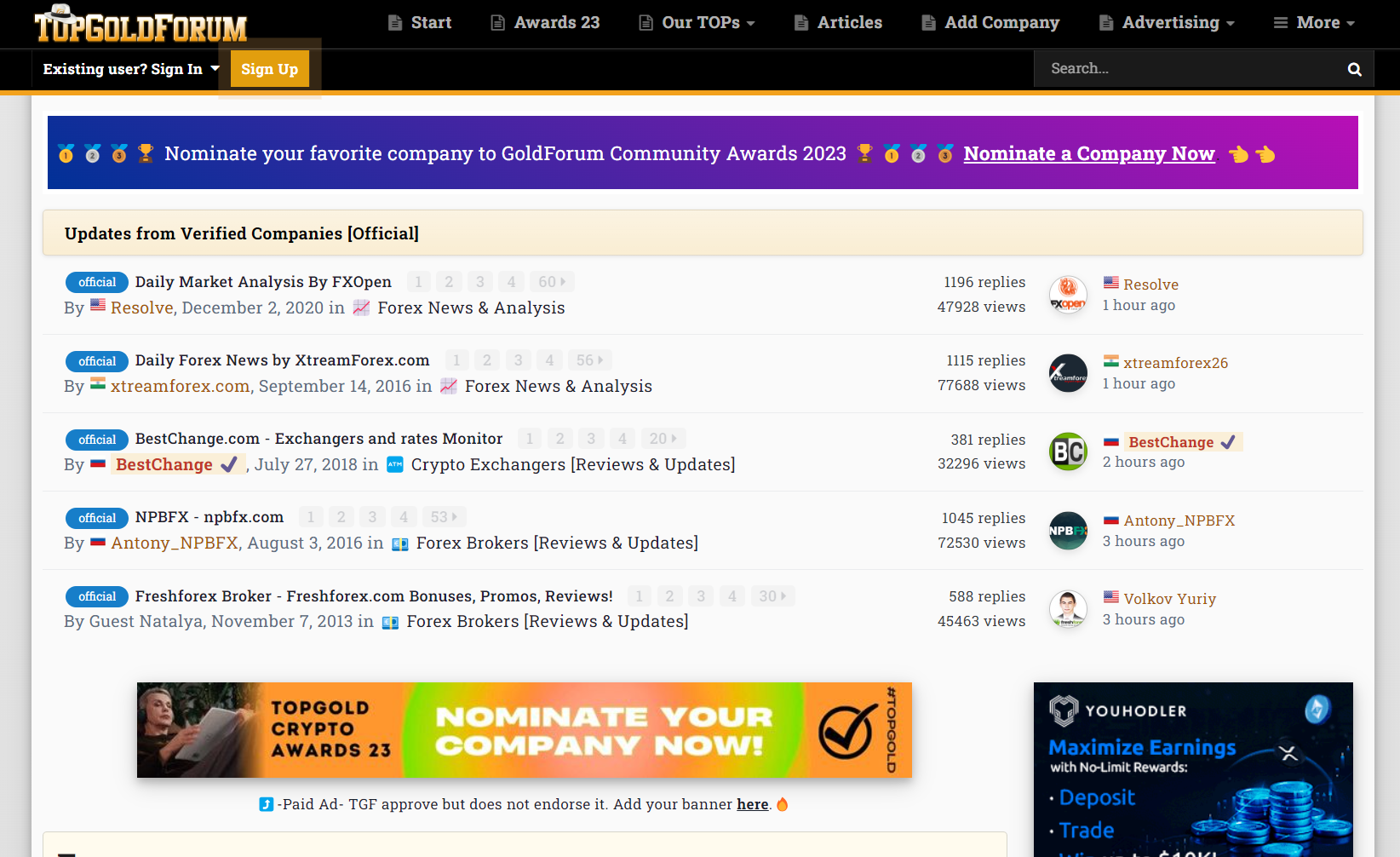Open xtreamforex.com author profile link

[x=180, y=386]
